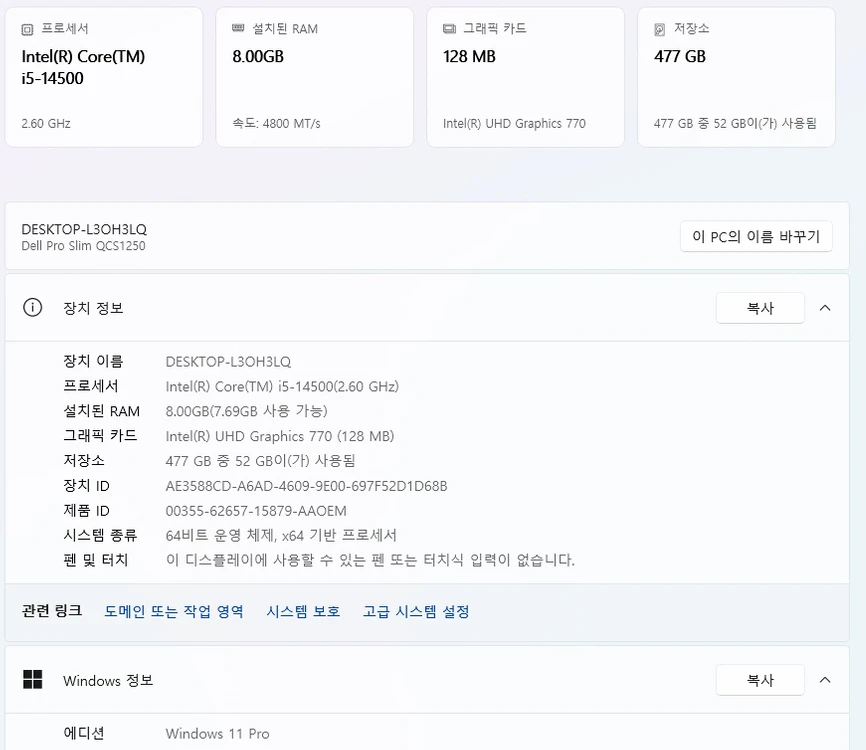Click Intel(R) UHD Graphics 770 text in graphics card tile
Image resolution: width=866 pixels, height=750 pixels.
pos(514,124)
